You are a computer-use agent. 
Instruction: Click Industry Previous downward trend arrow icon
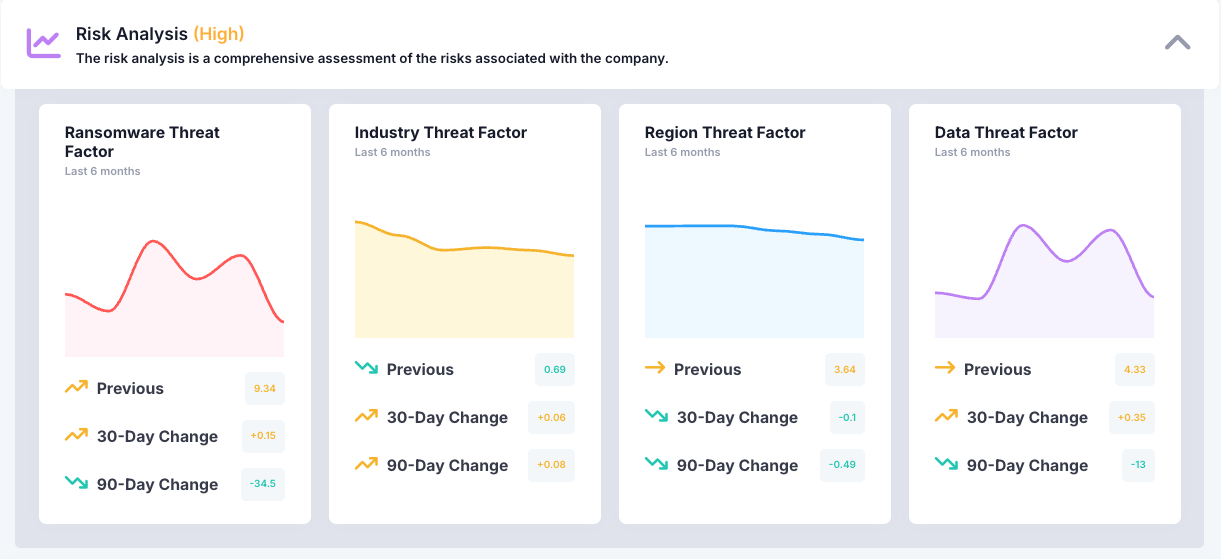tap(366, 369)
